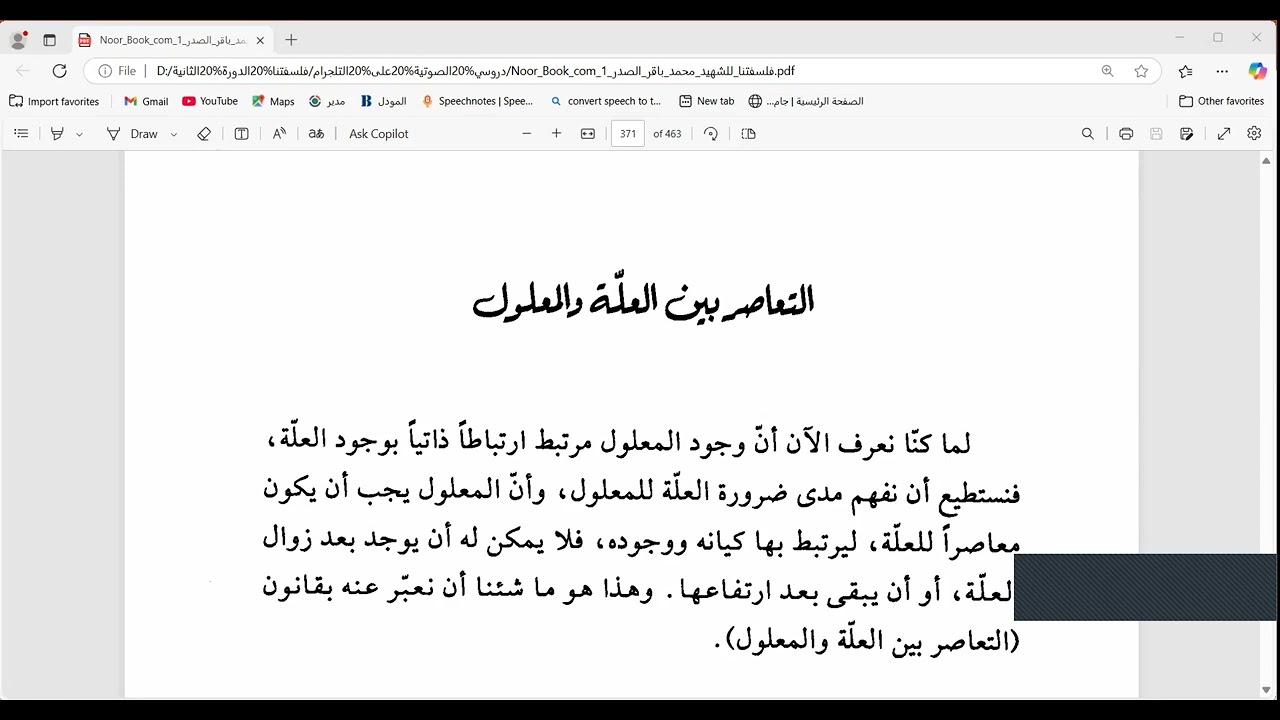Select the Erase tool
Viewport: 1280px width, 720px height.
[204, 134]
